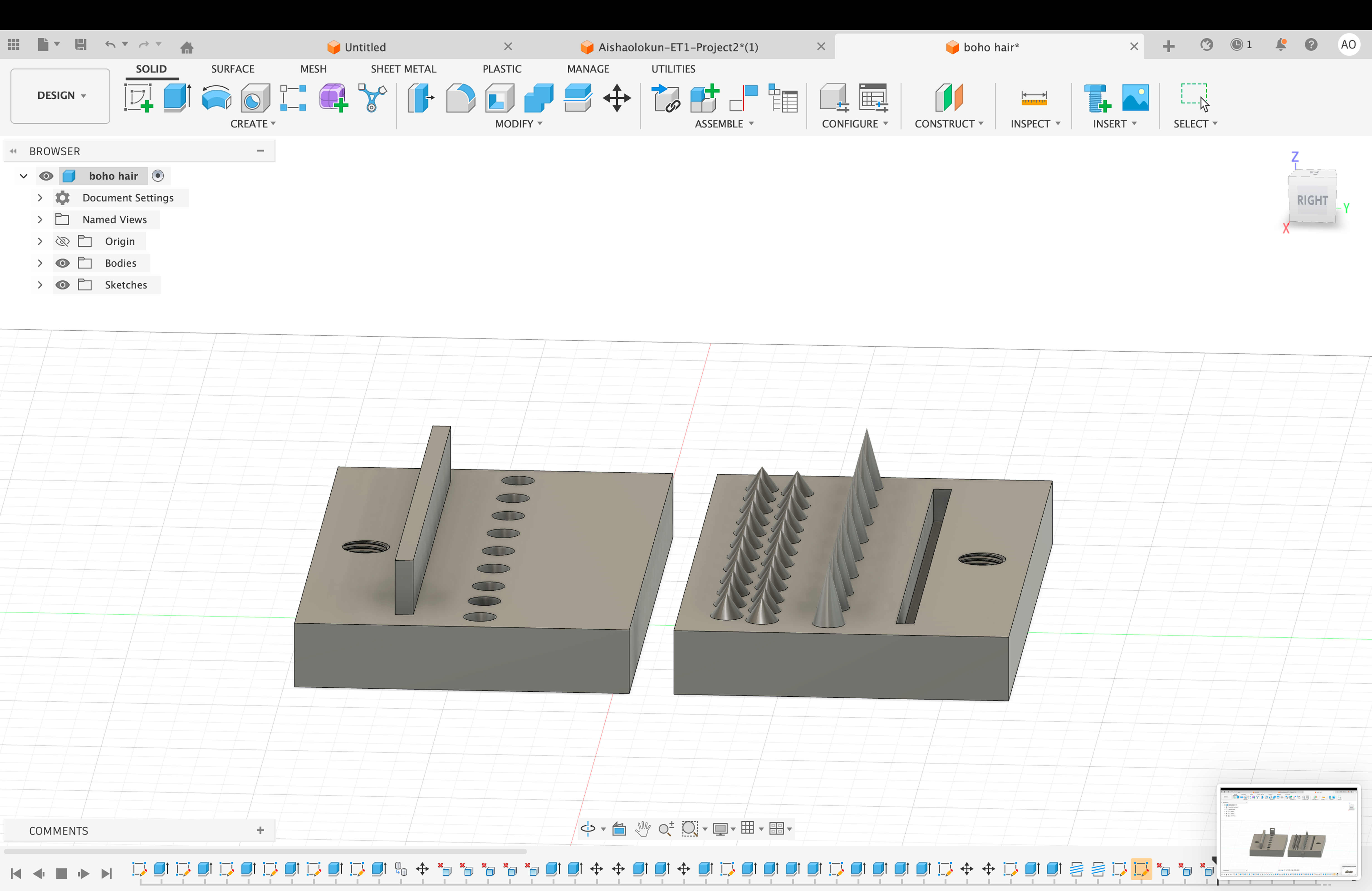This screenshot has height=891, width=1372.
Task: Play the timeline forward
Action: pyautogui.click(x=83, y=874)
